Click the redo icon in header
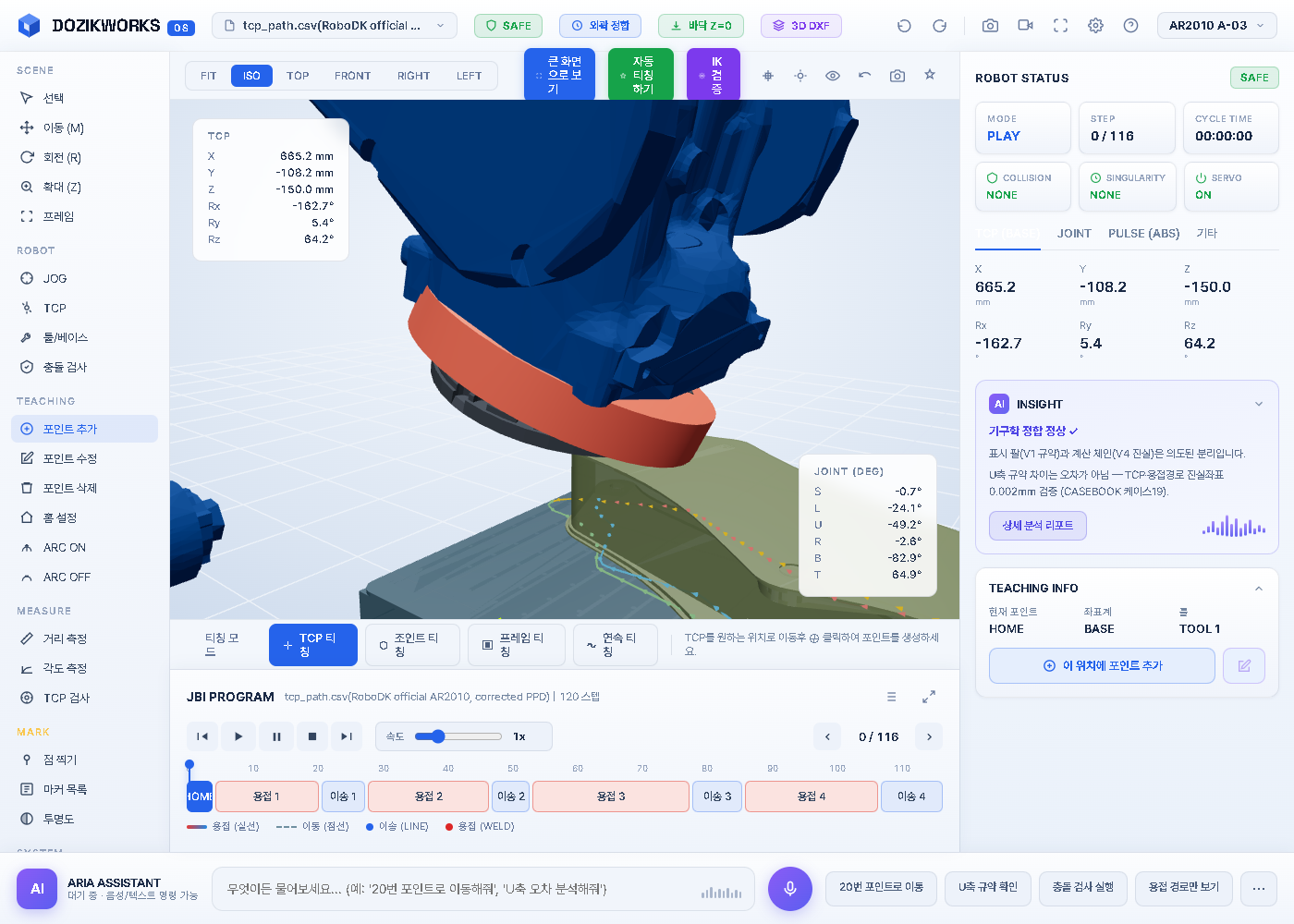This screenshot has width=1294, height=924. pos(939,26)
